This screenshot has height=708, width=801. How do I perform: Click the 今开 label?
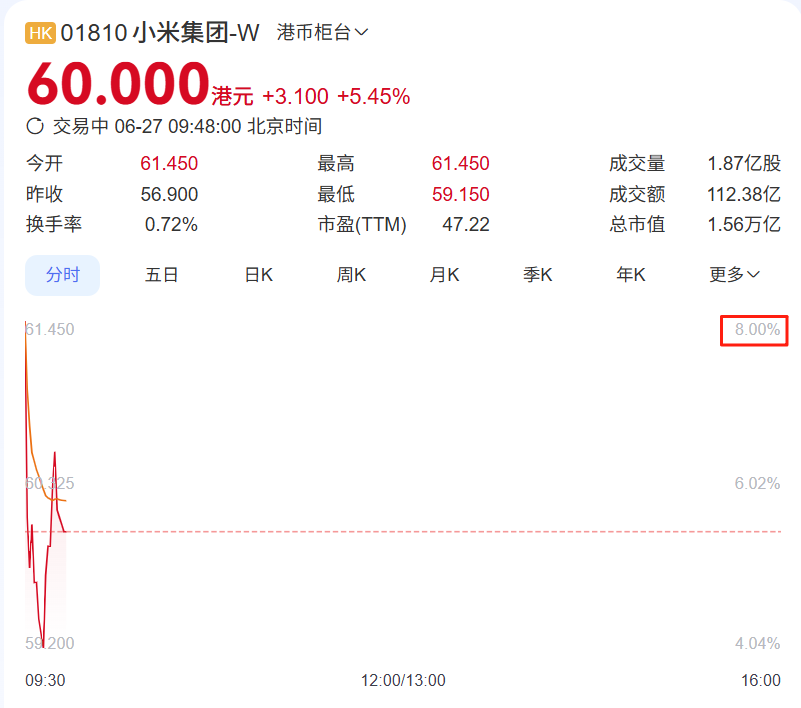[x=44, y=163]
